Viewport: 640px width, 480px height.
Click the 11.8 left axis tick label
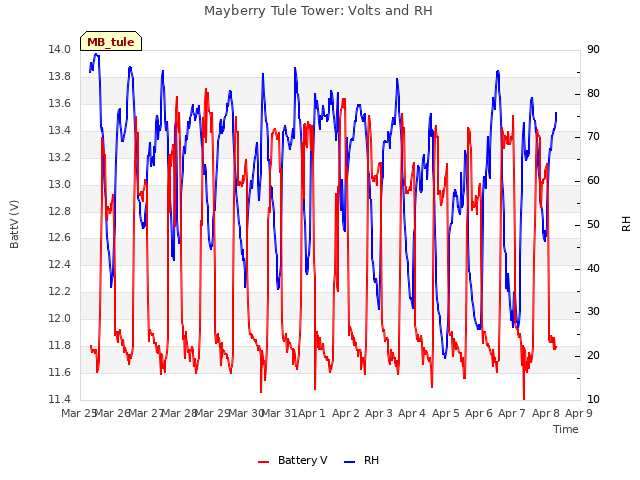(60, 345)
